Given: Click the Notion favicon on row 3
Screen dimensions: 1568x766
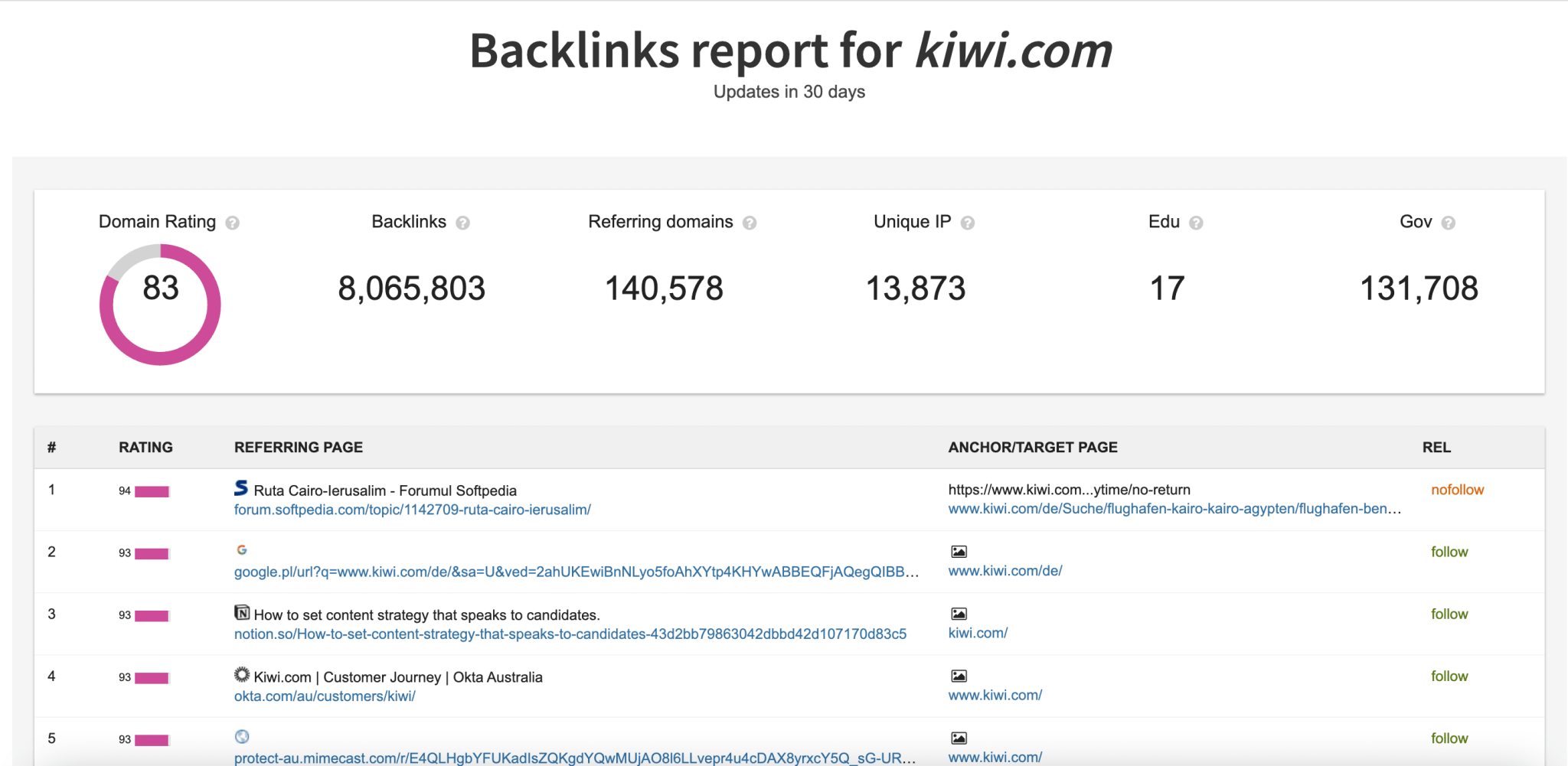Looking at the screenshot, I should click(x=241, y=612).
